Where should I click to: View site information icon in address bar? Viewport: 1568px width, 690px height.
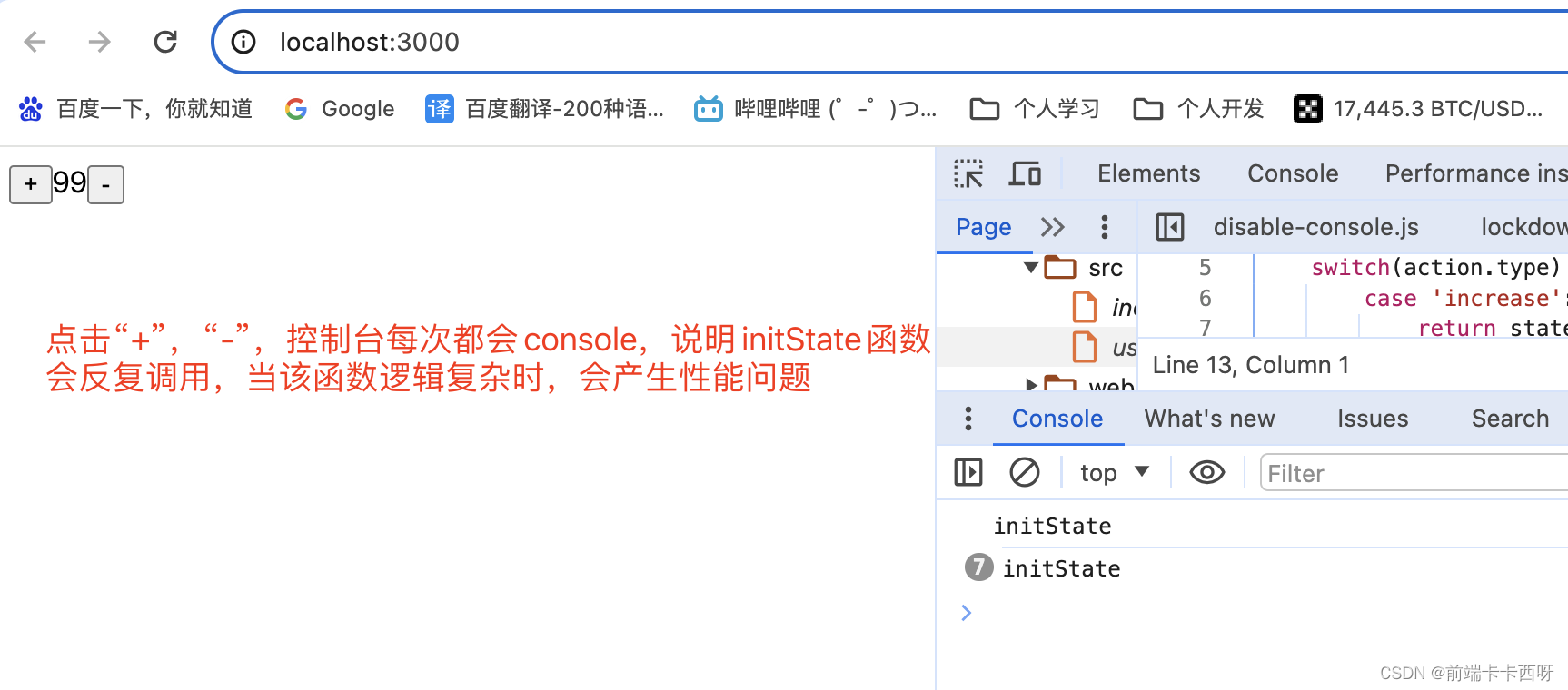click(x=243, y=42)
